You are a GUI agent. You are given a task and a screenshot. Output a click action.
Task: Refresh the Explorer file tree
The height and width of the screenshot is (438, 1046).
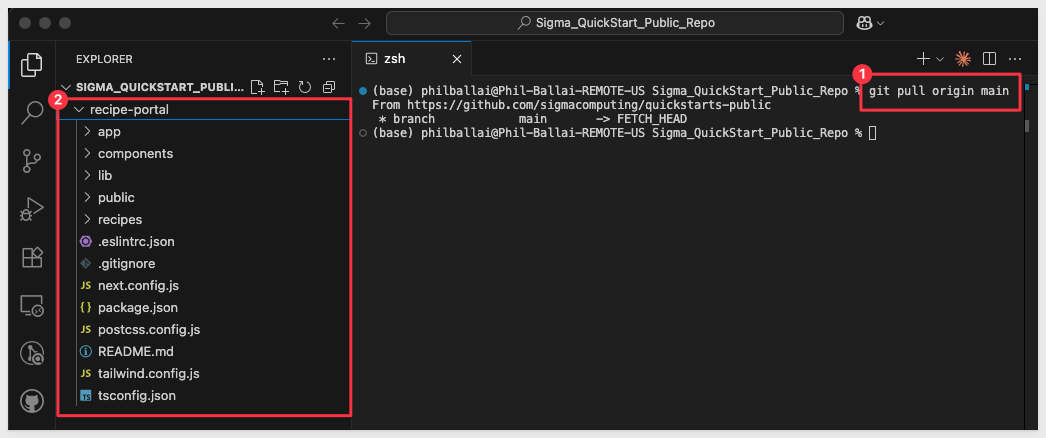305,87
